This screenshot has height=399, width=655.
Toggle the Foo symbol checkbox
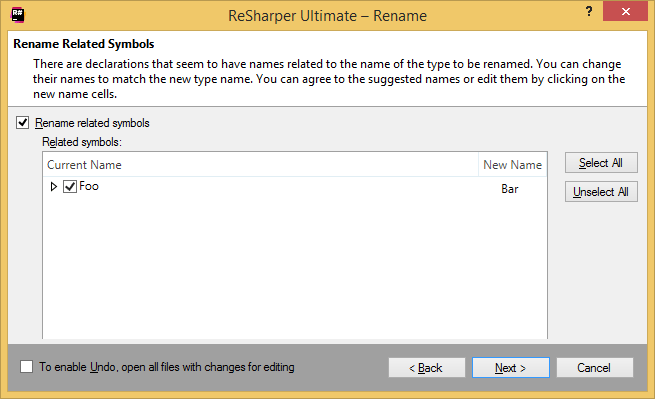pyautogui.click(x=70, y=186)
